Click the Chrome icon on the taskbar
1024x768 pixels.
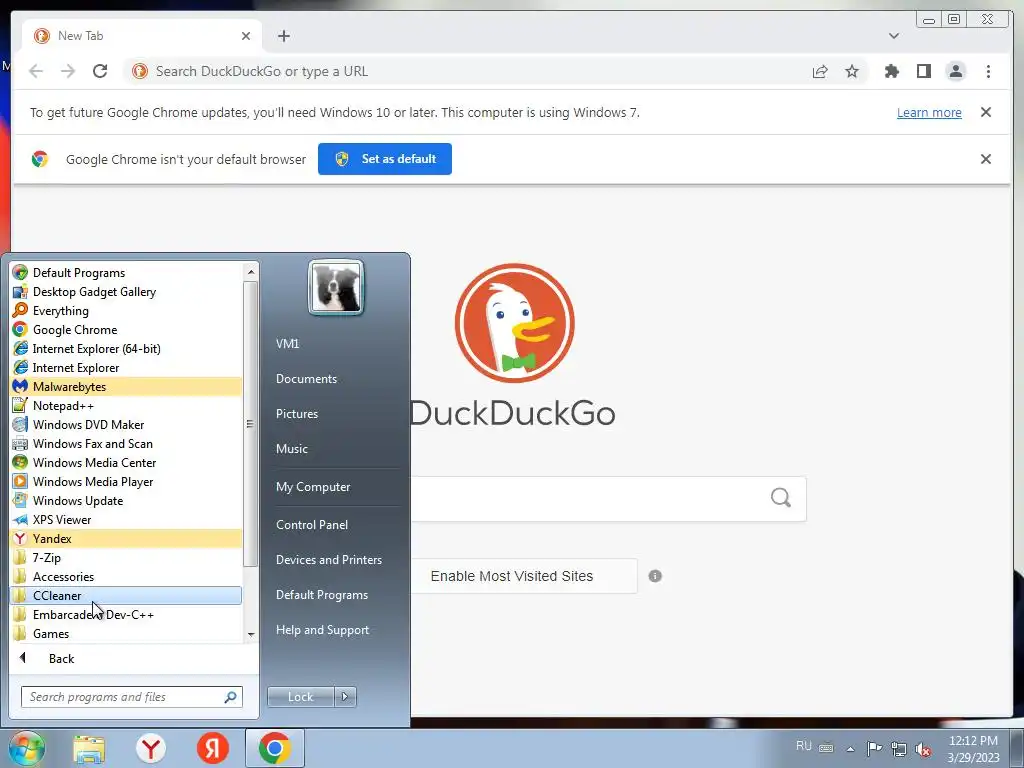tap(274, 748)
